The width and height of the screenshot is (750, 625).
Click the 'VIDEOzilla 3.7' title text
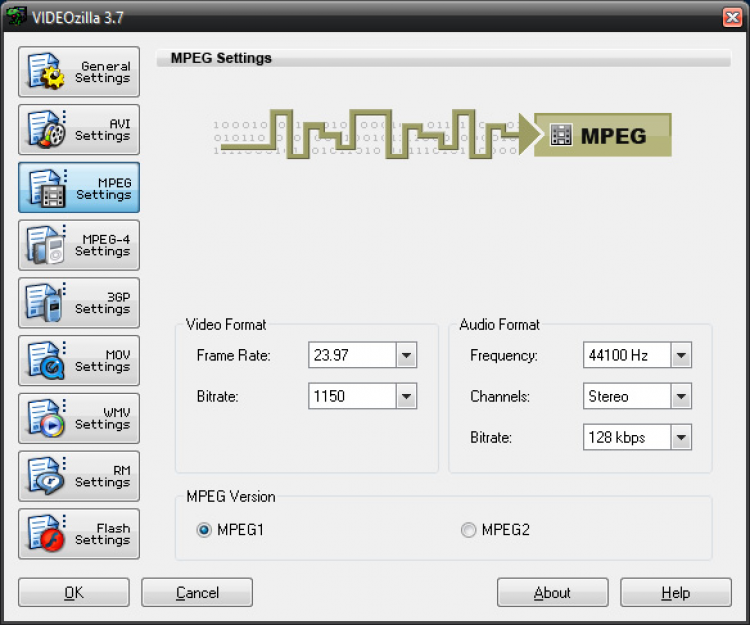coord(78,18)
